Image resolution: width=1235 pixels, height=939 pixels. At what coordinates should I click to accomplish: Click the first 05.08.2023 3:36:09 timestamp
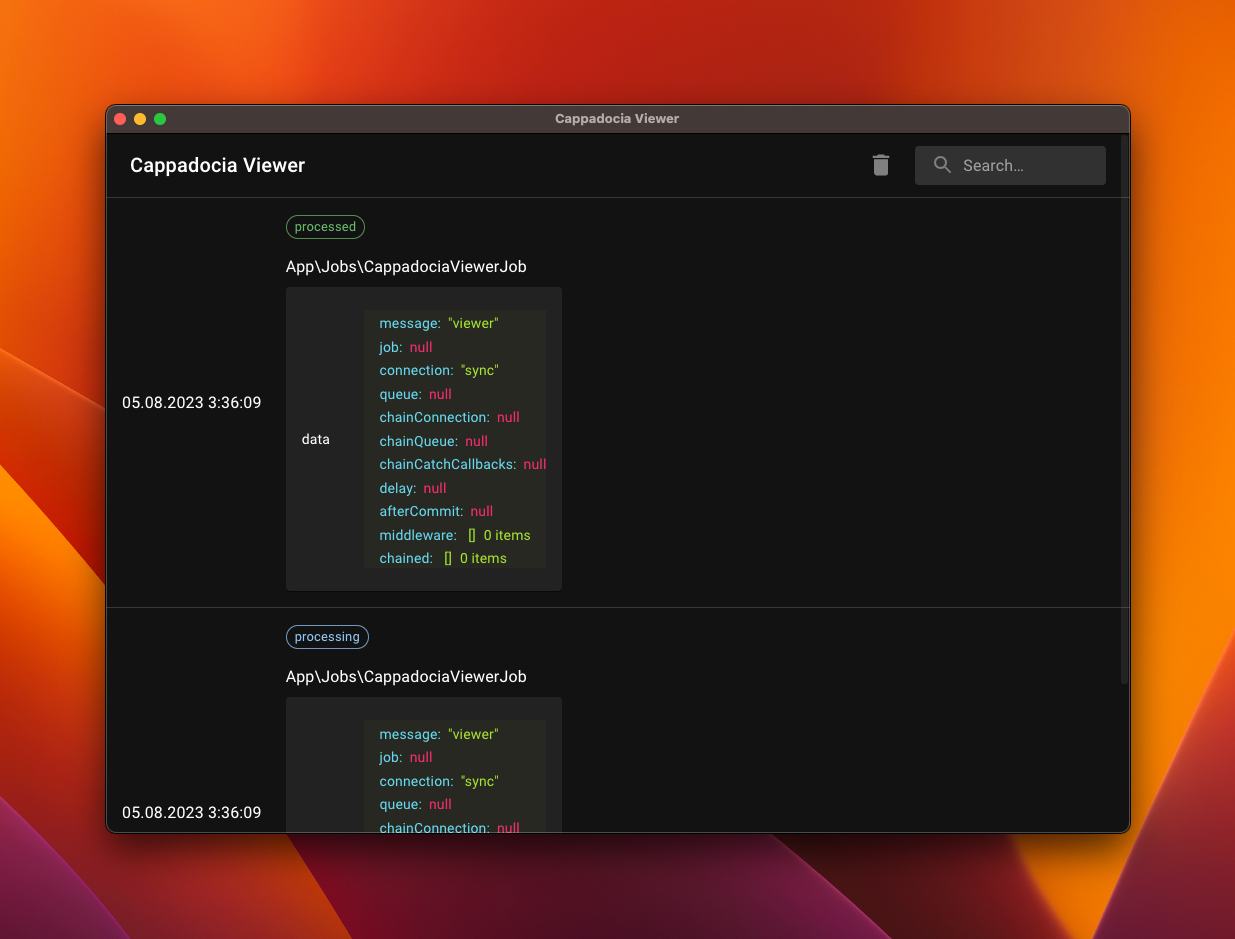(192, 403)
